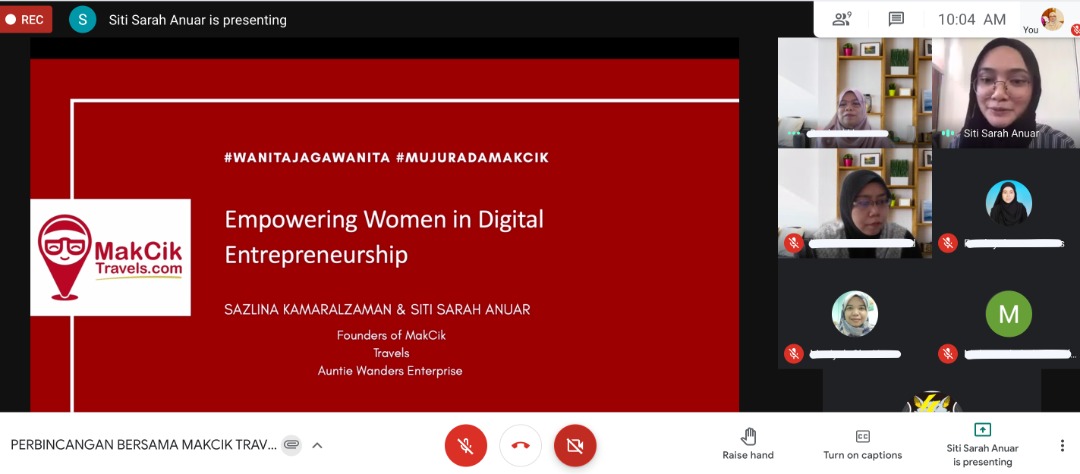Select the green M participant avatar tile
The image size is (1080, 474).
(x=1008, y=315)
